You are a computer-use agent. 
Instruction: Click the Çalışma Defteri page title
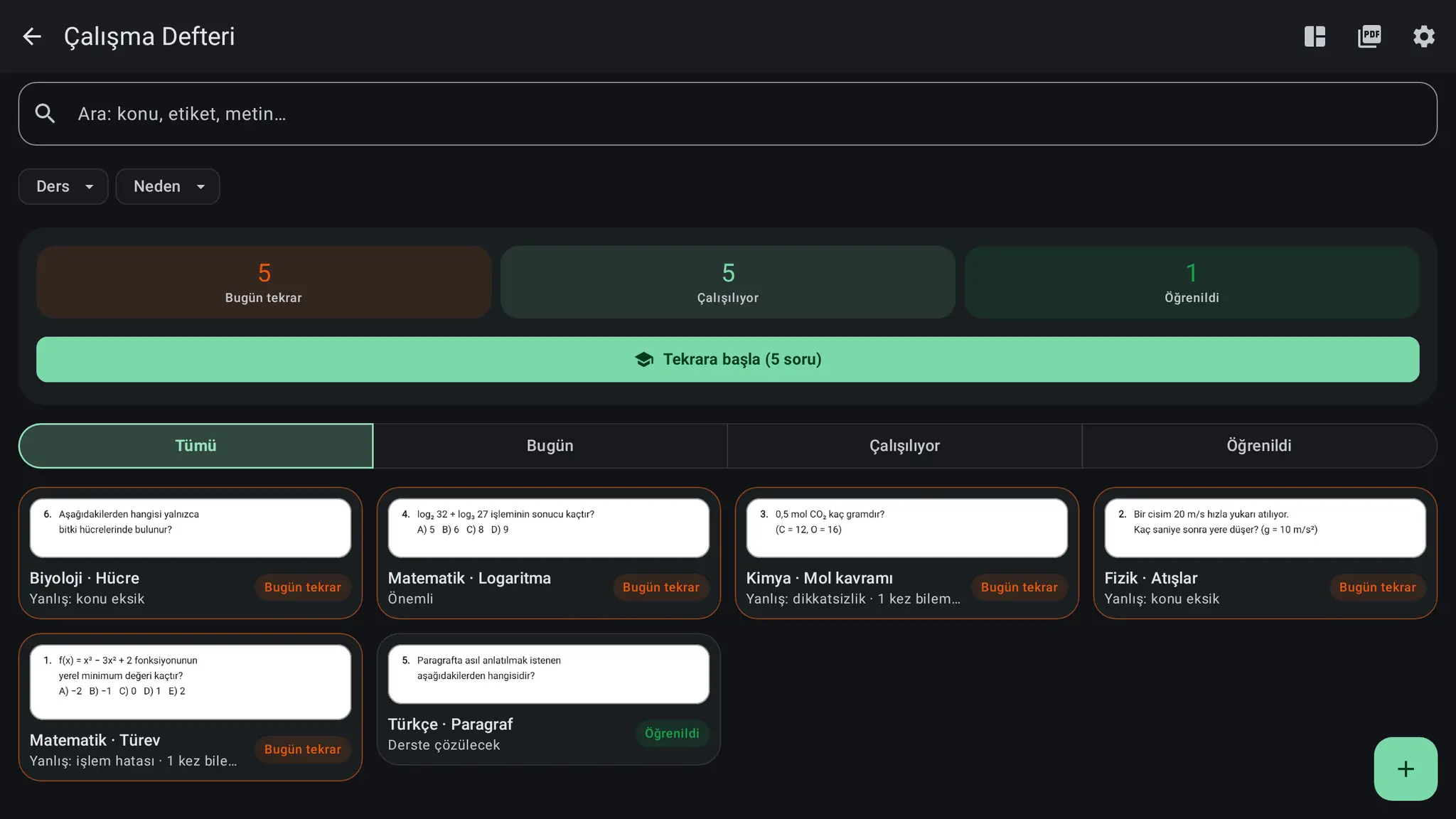149,36
